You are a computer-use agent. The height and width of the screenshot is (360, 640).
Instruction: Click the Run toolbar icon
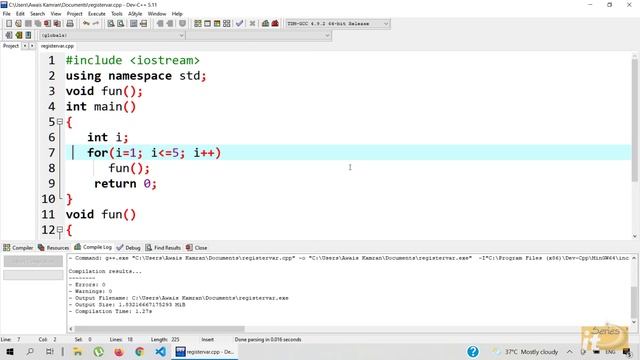pyautogui.click(x=207, y=24)
